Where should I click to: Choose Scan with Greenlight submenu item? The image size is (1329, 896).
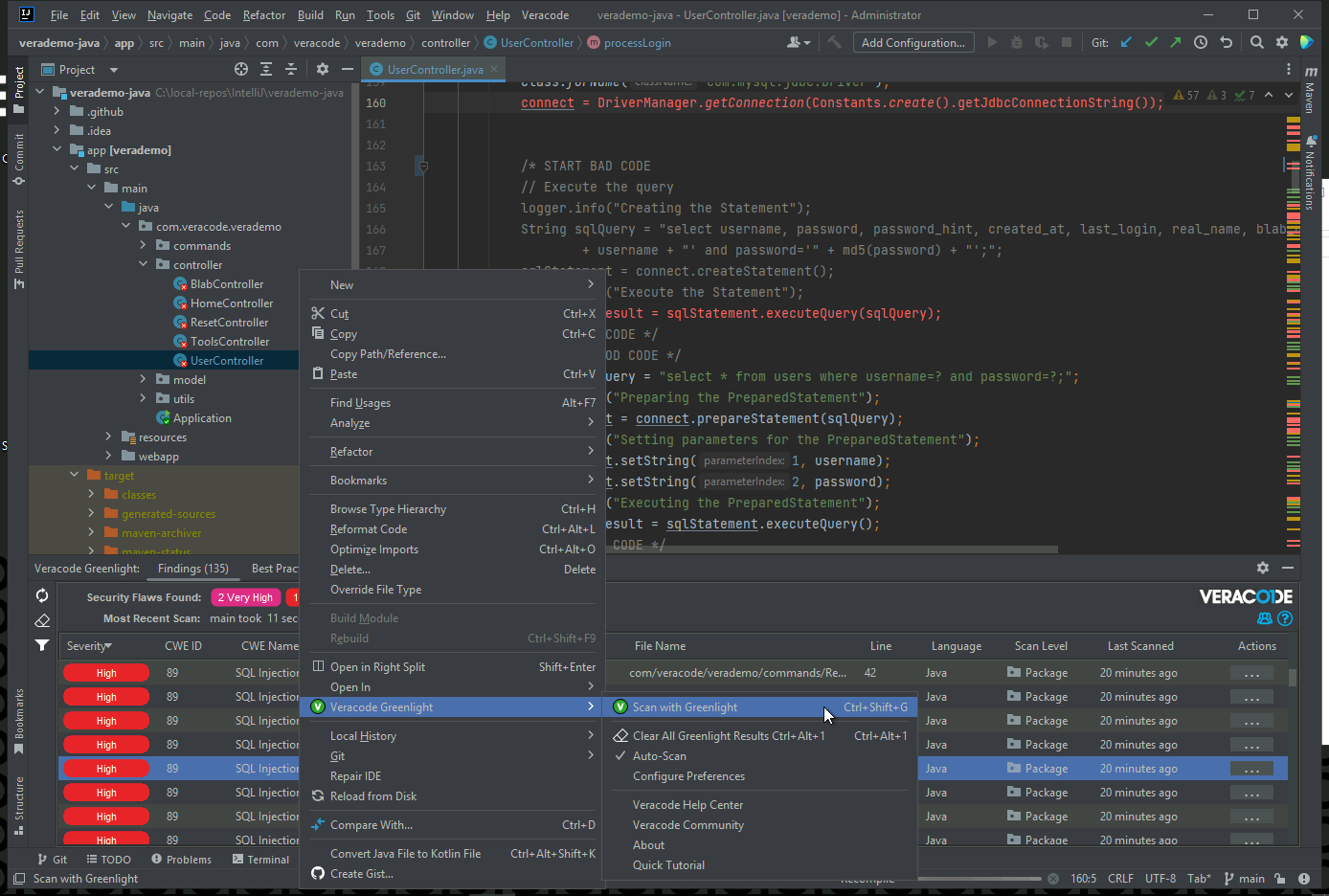[760, 707]
